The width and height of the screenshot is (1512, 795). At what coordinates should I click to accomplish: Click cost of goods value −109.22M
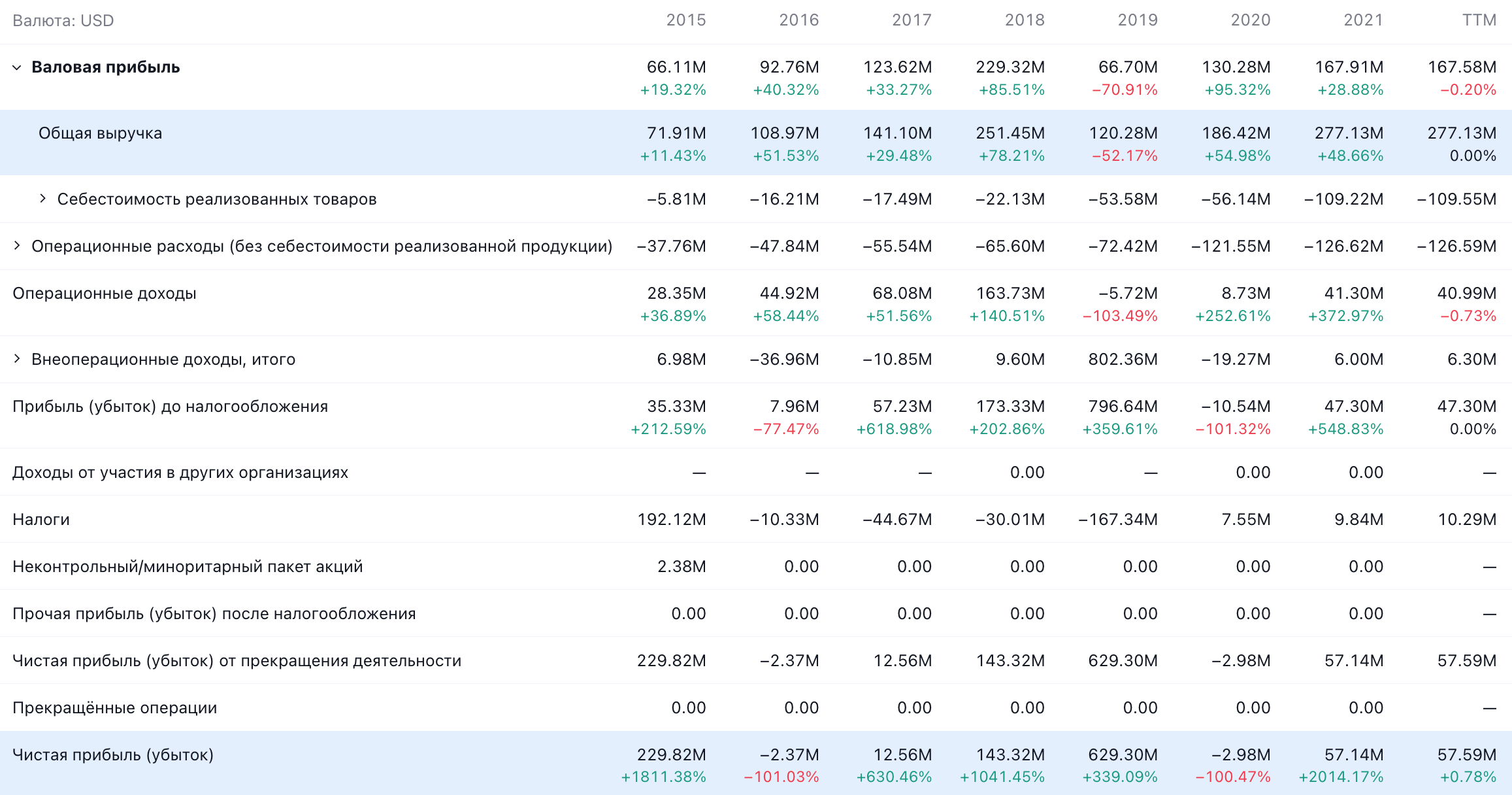1343,199
